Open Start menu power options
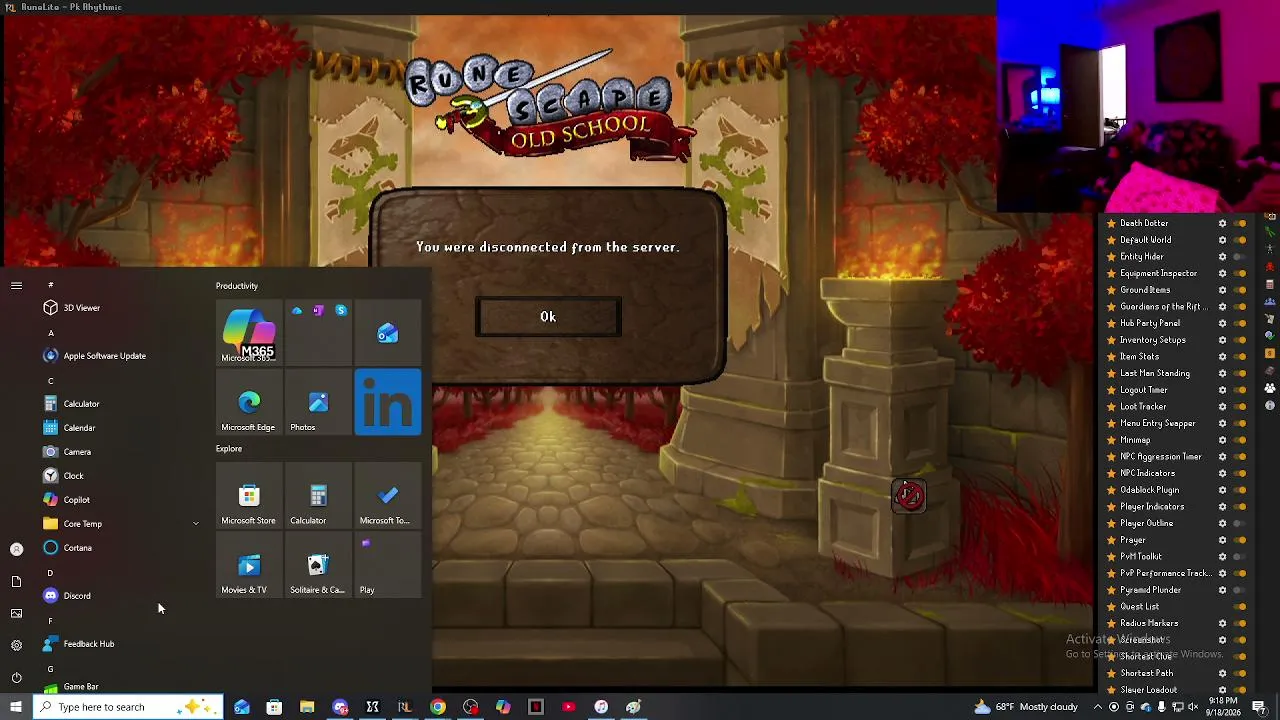This screenshot has height=720, width=1280. [x=16, y=678]
